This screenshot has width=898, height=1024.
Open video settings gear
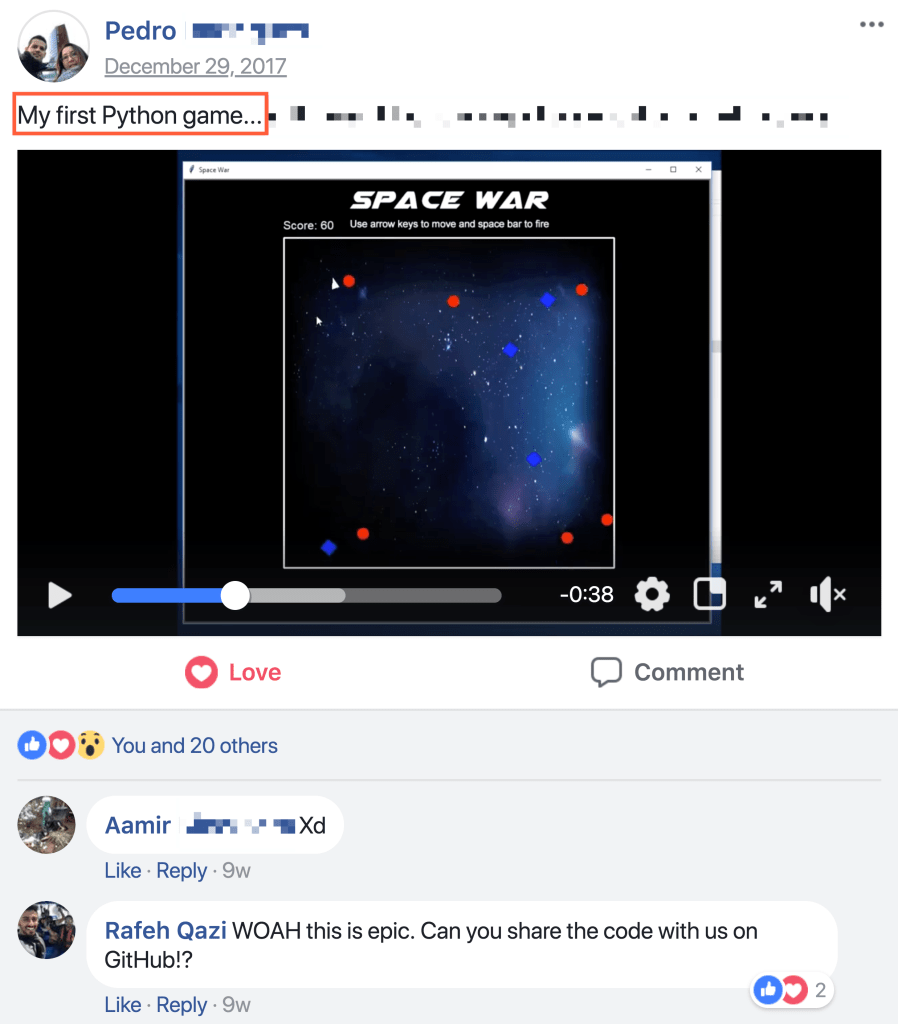pyautogui.click(x=652, y=594)
